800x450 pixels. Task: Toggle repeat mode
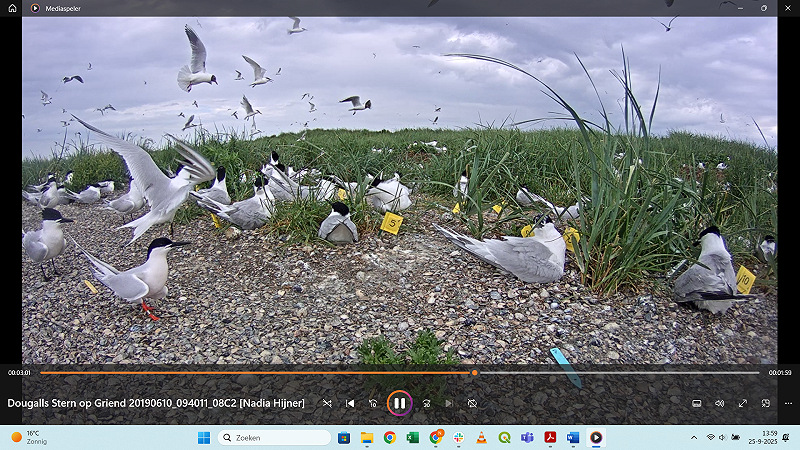click(x=472, y=403)
